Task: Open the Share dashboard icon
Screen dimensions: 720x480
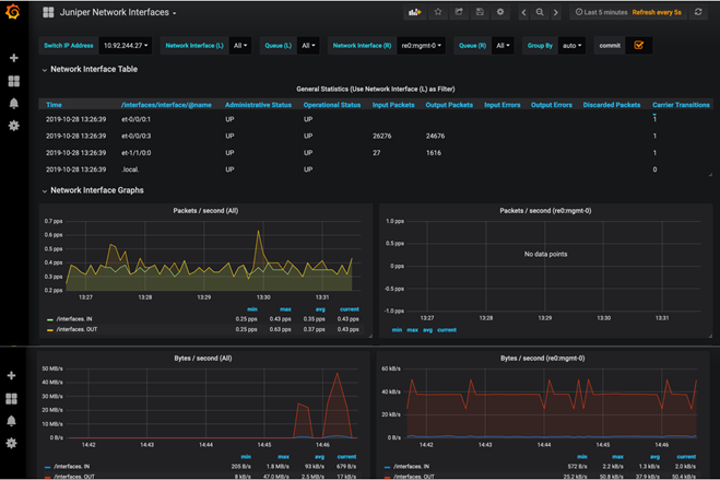Action: tap(459, 13)
